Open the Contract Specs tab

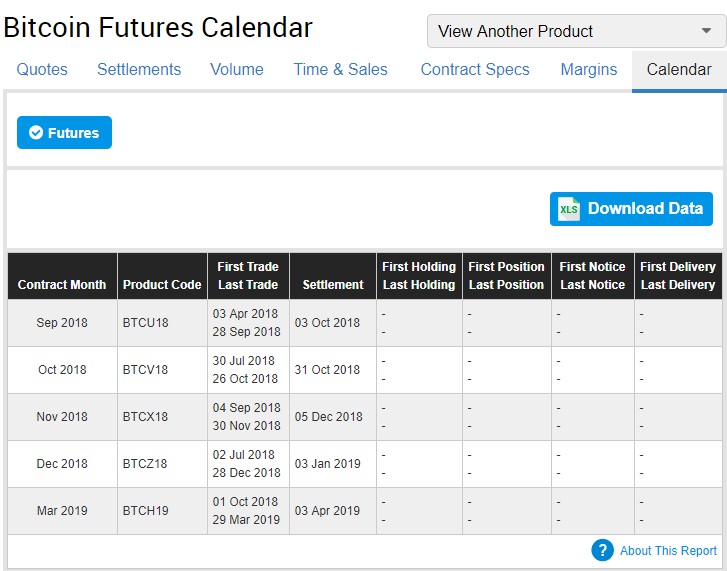click(x=475, y=70)
